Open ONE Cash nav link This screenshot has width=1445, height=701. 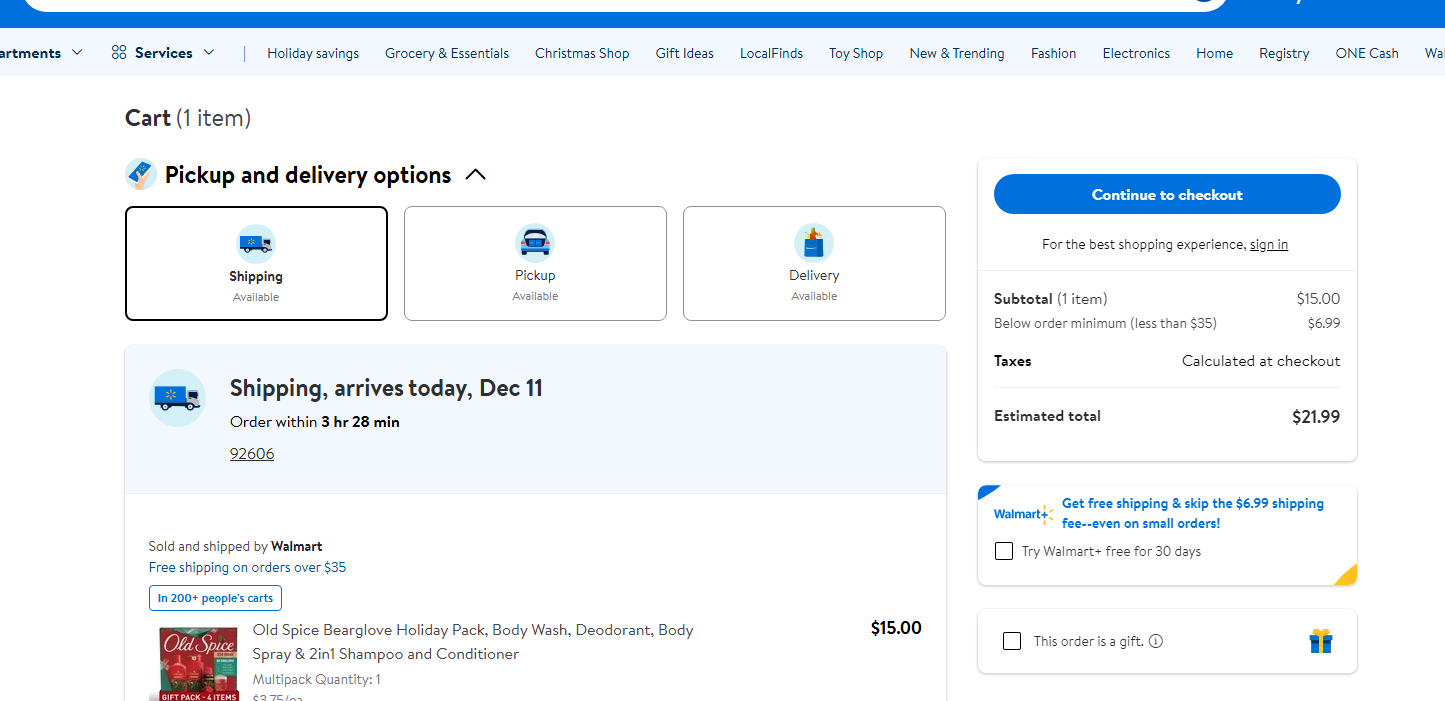[x=1367, y=53]
